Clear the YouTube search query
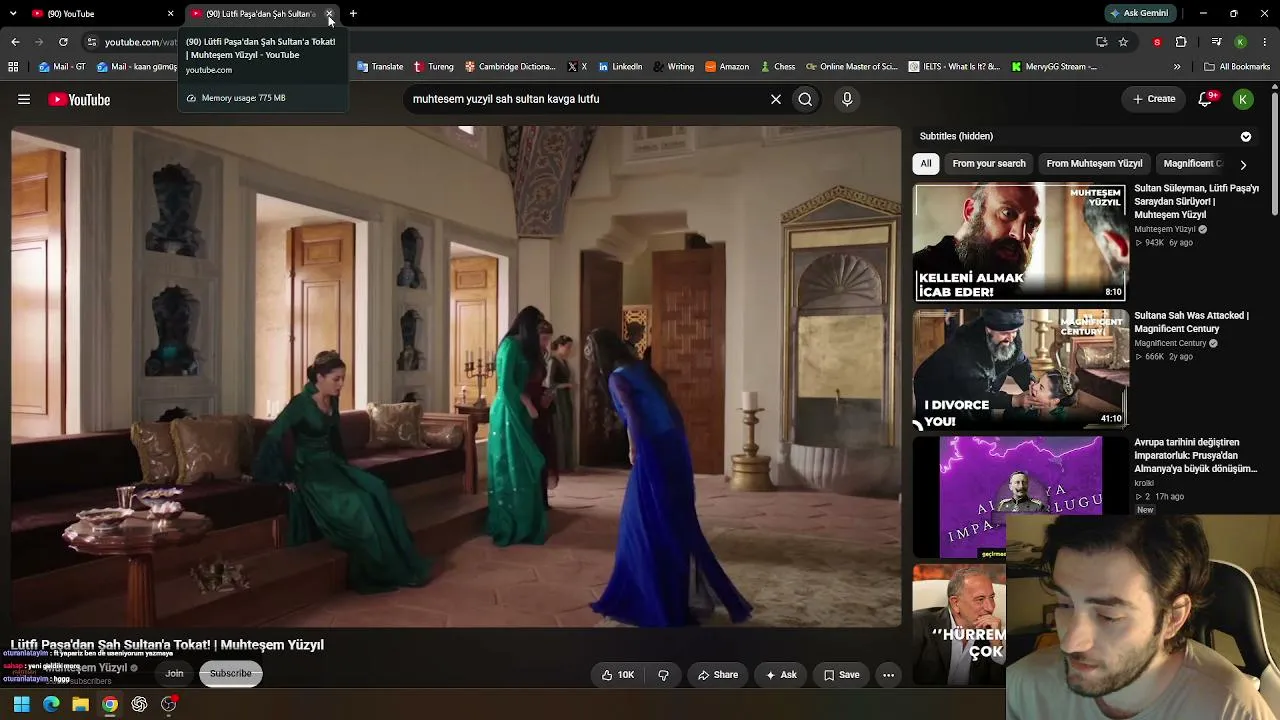Viewport: 1280px width, 720px height. pyautogui.click(x=775, y=99)
